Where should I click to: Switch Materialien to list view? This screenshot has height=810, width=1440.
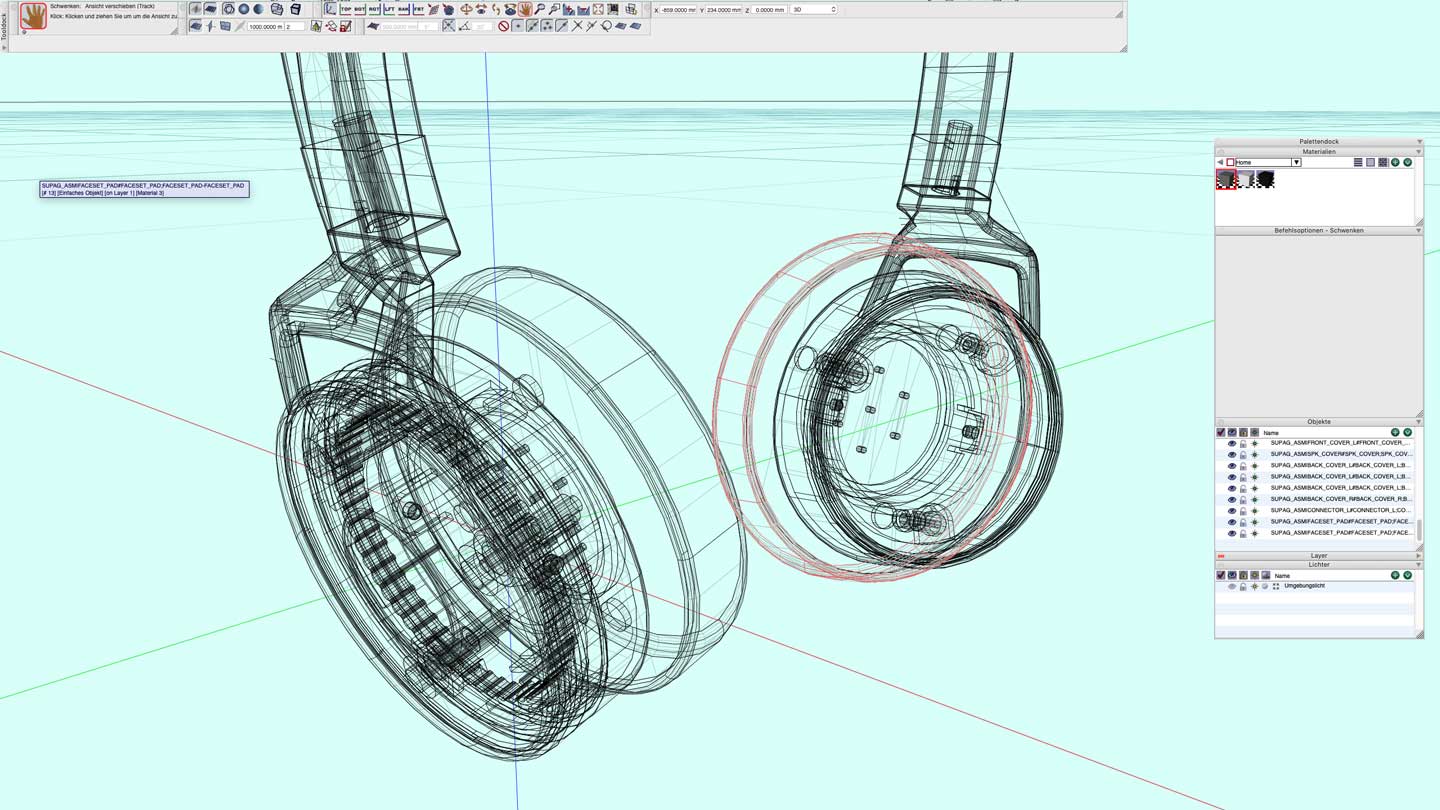pos(1358,162)
